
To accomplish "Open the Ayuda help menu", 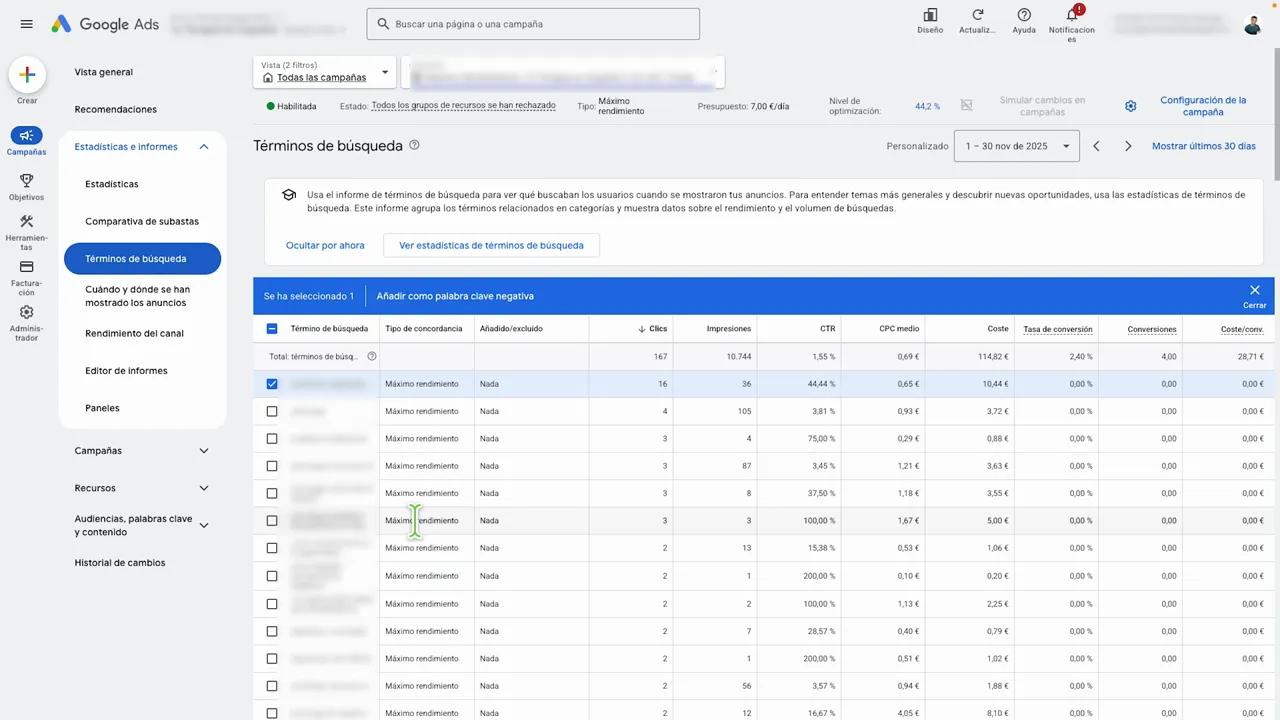I will click(x=1024, y=20).
